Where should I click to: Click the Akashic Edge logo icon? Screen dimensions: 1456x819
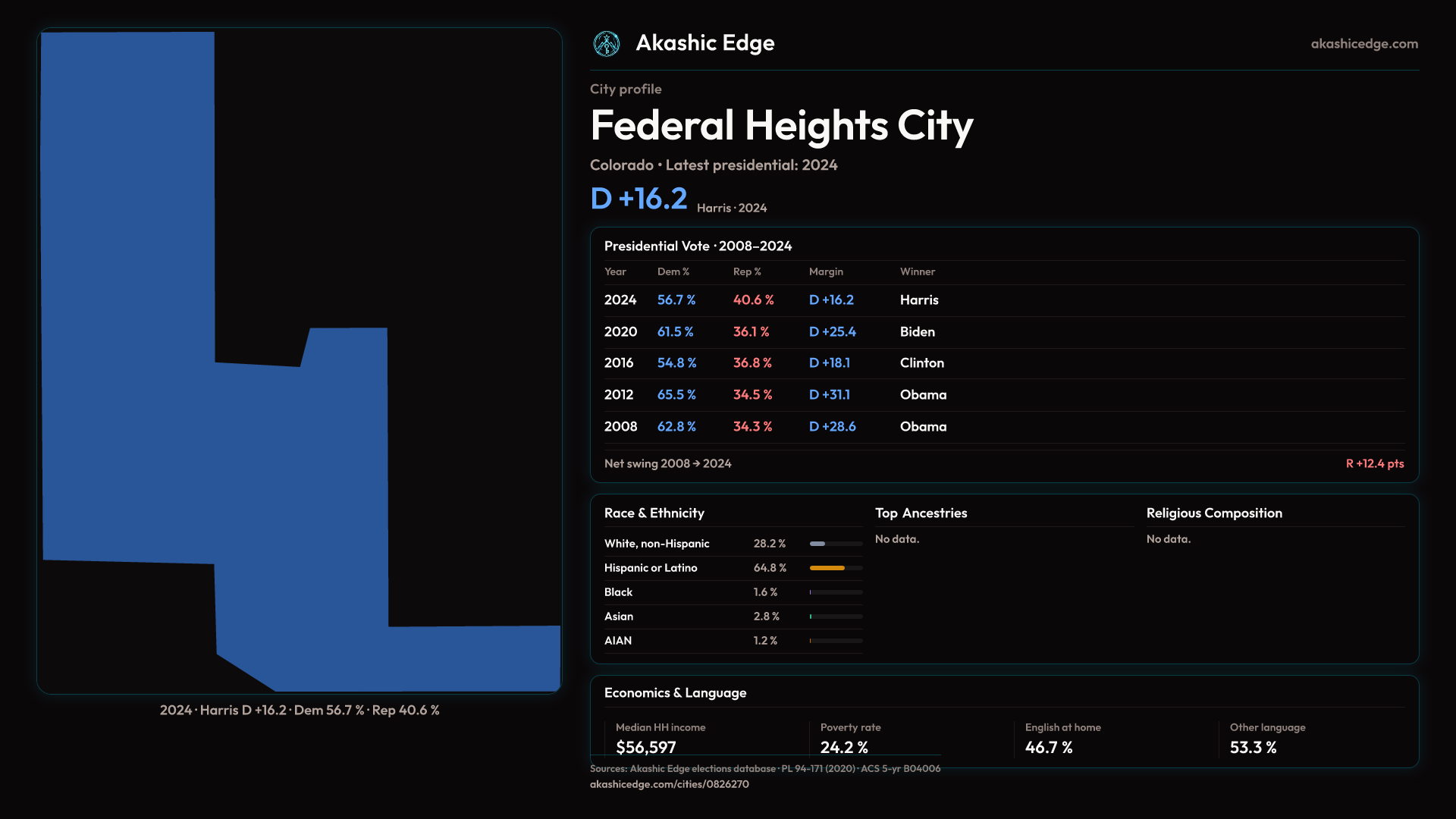[607, 44]
